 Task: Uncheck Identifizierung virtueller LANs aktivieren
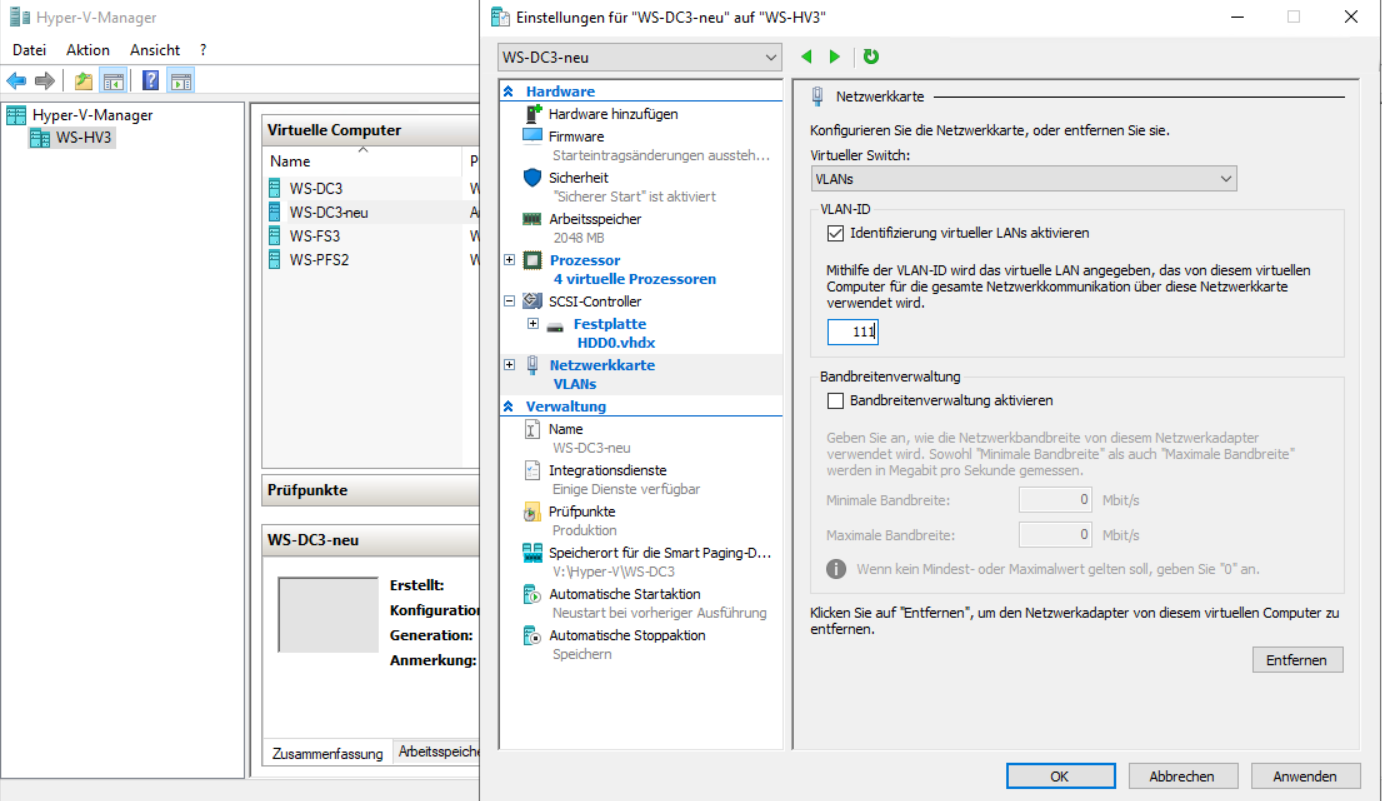click(x=835, y=233)
